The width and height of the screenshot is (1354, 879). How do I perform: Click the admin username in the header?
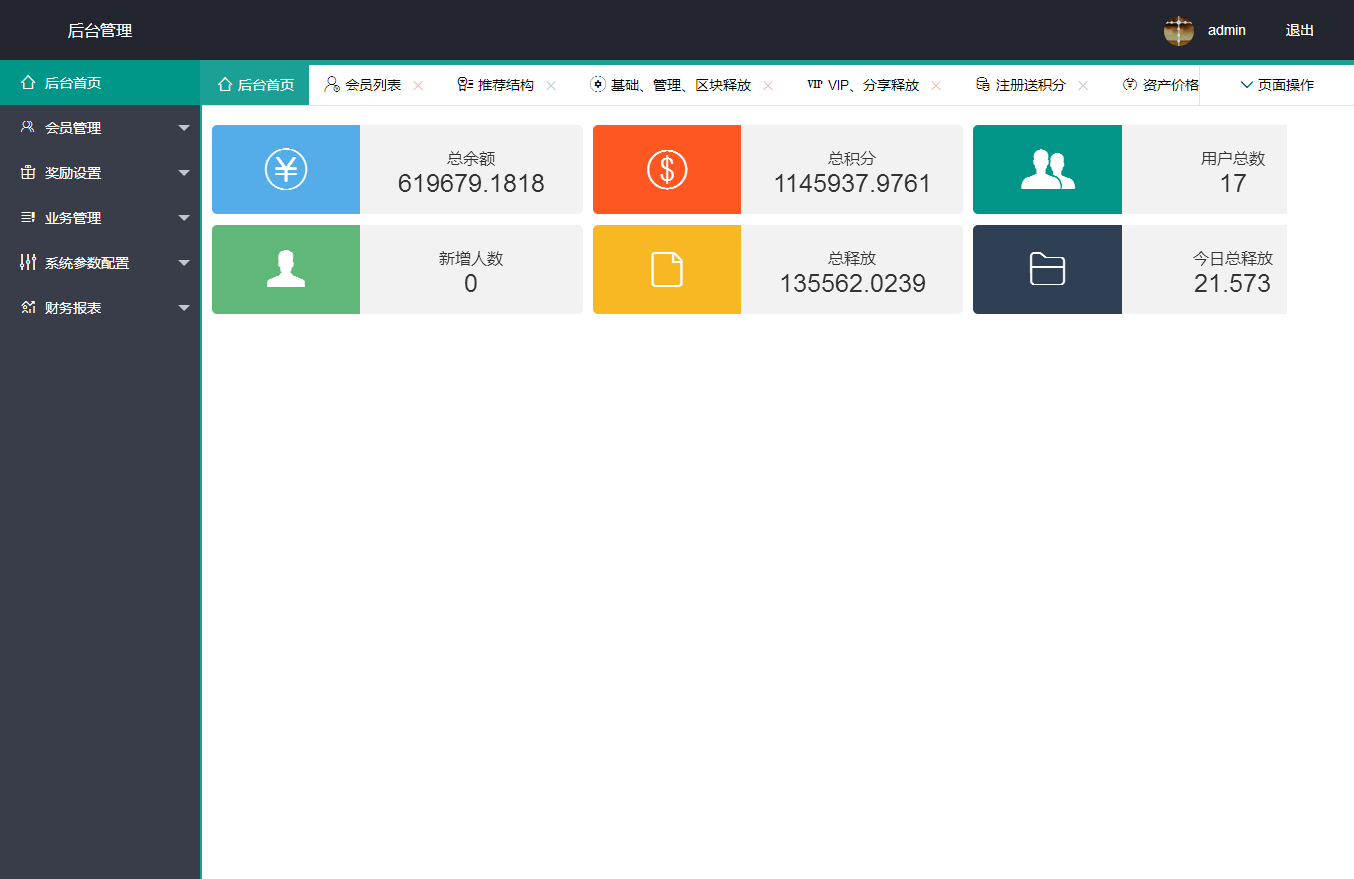1226,30
